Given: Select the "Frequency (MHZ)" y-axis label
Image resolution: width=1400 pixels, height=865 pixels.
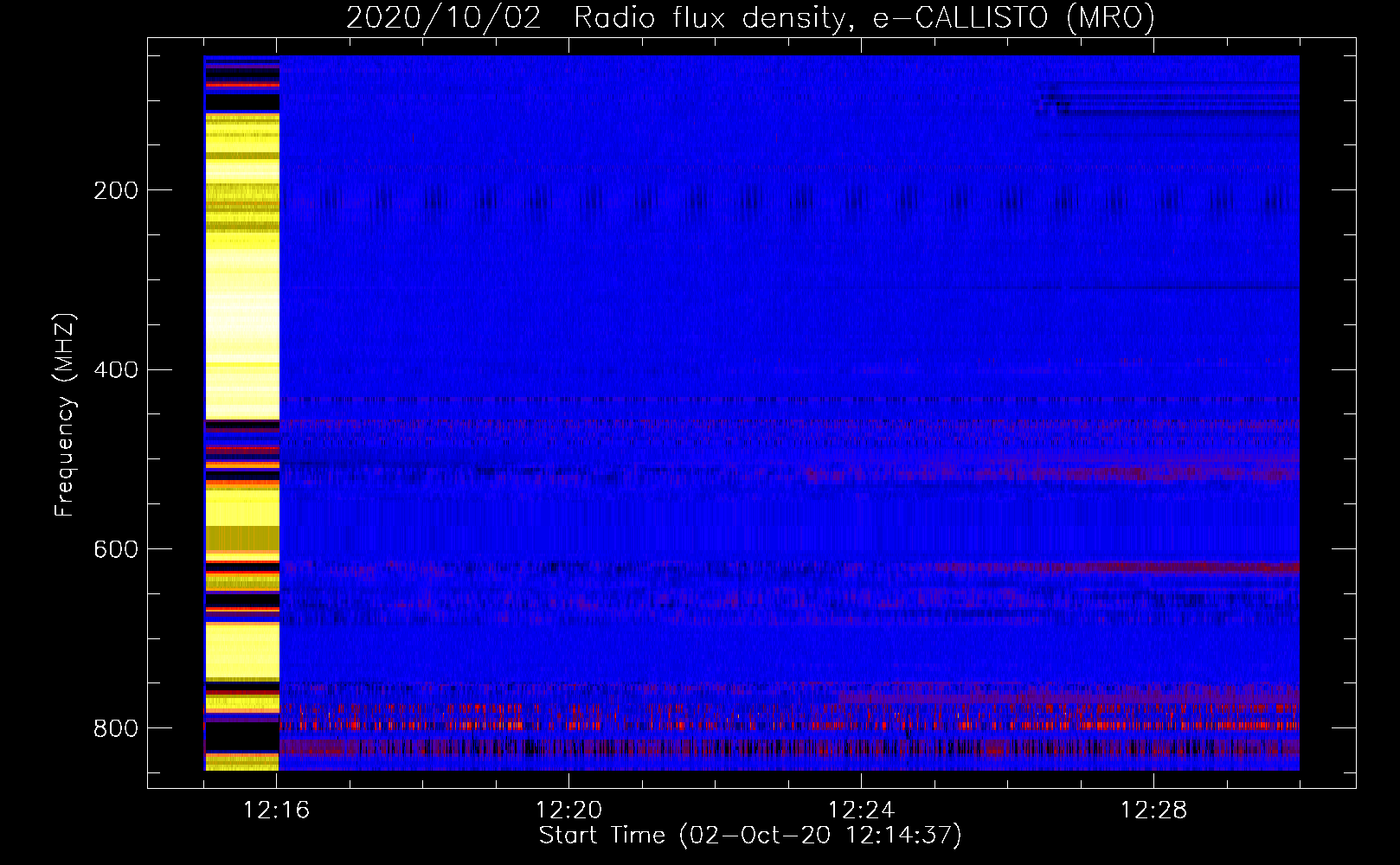Looking at the screenshot, I should [65, 415].
